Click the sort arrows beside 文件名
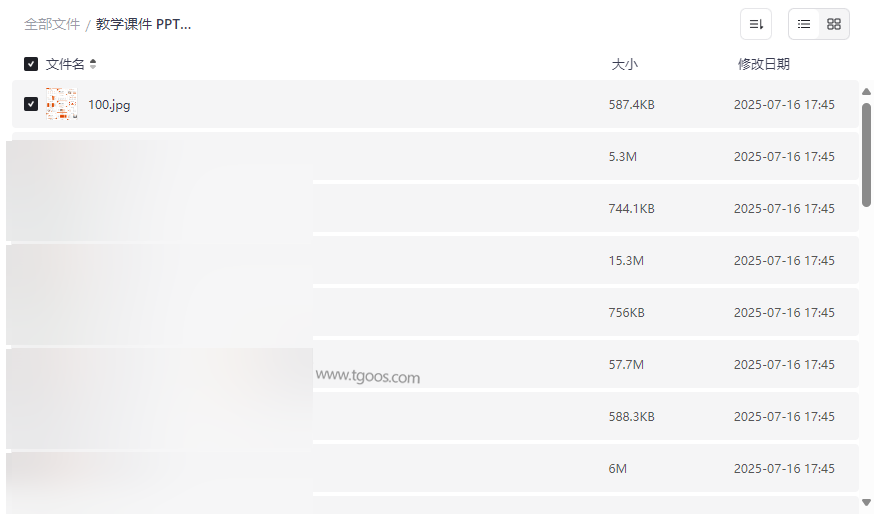The image size is (874, 514). pyautogui.click(x=93, y=64)
